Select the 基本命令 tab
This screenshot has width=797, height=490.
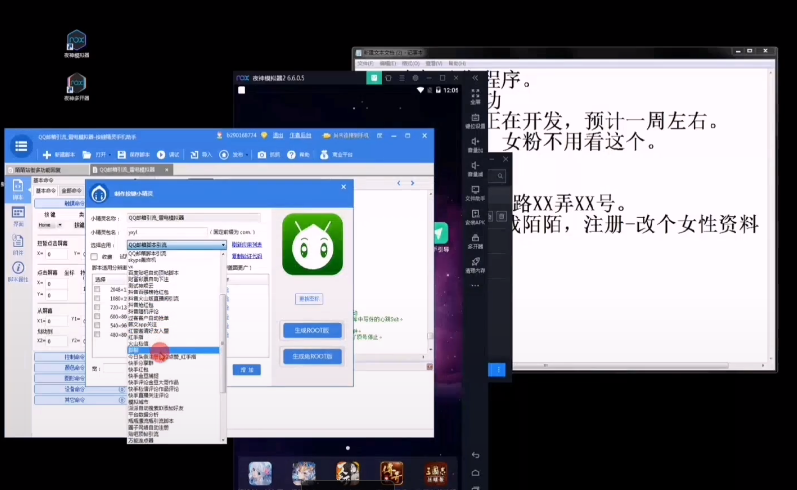tap(45, 191)
